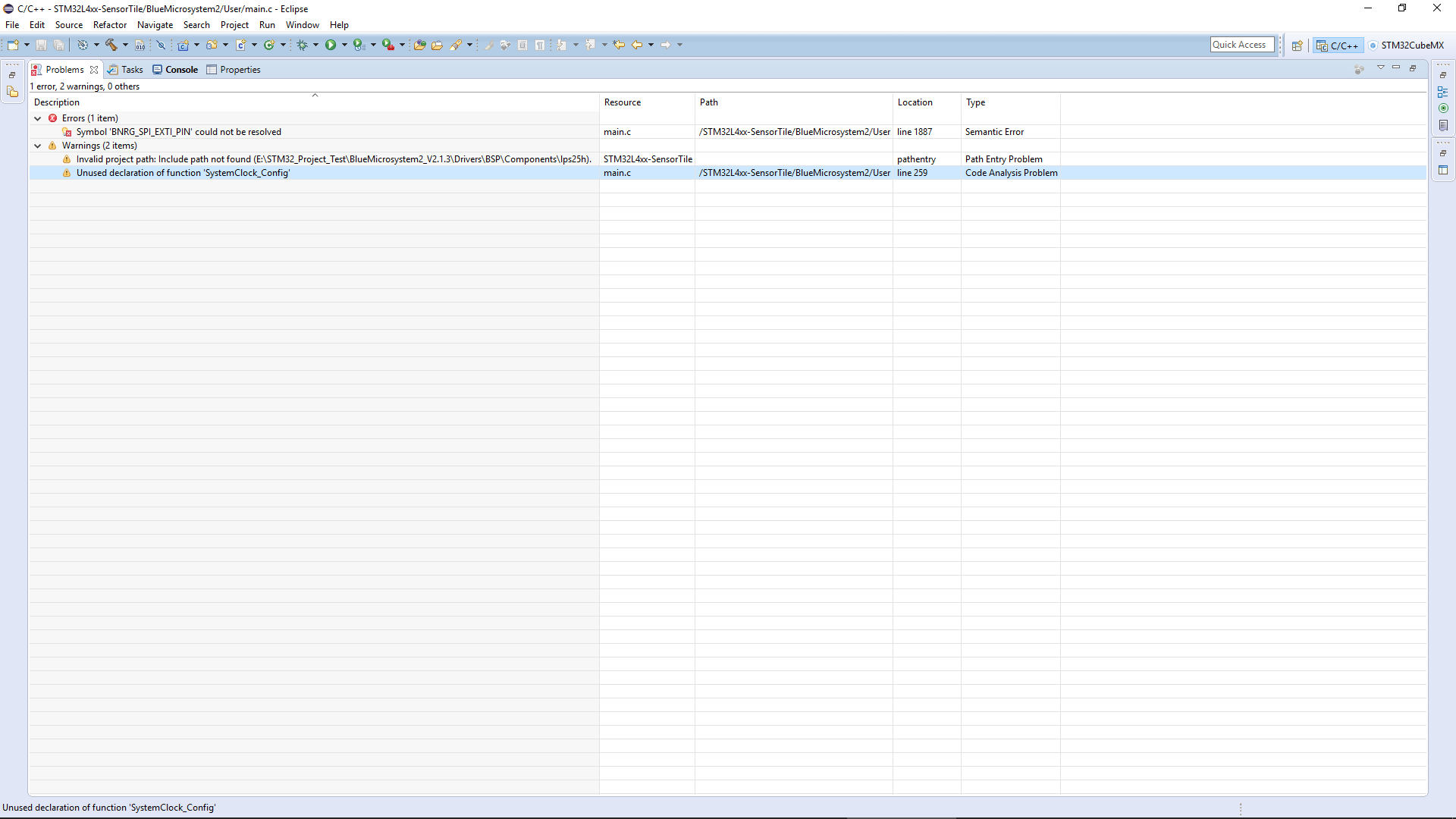Collapse the Warnings (2 items) group

click(x=38, y=146)
